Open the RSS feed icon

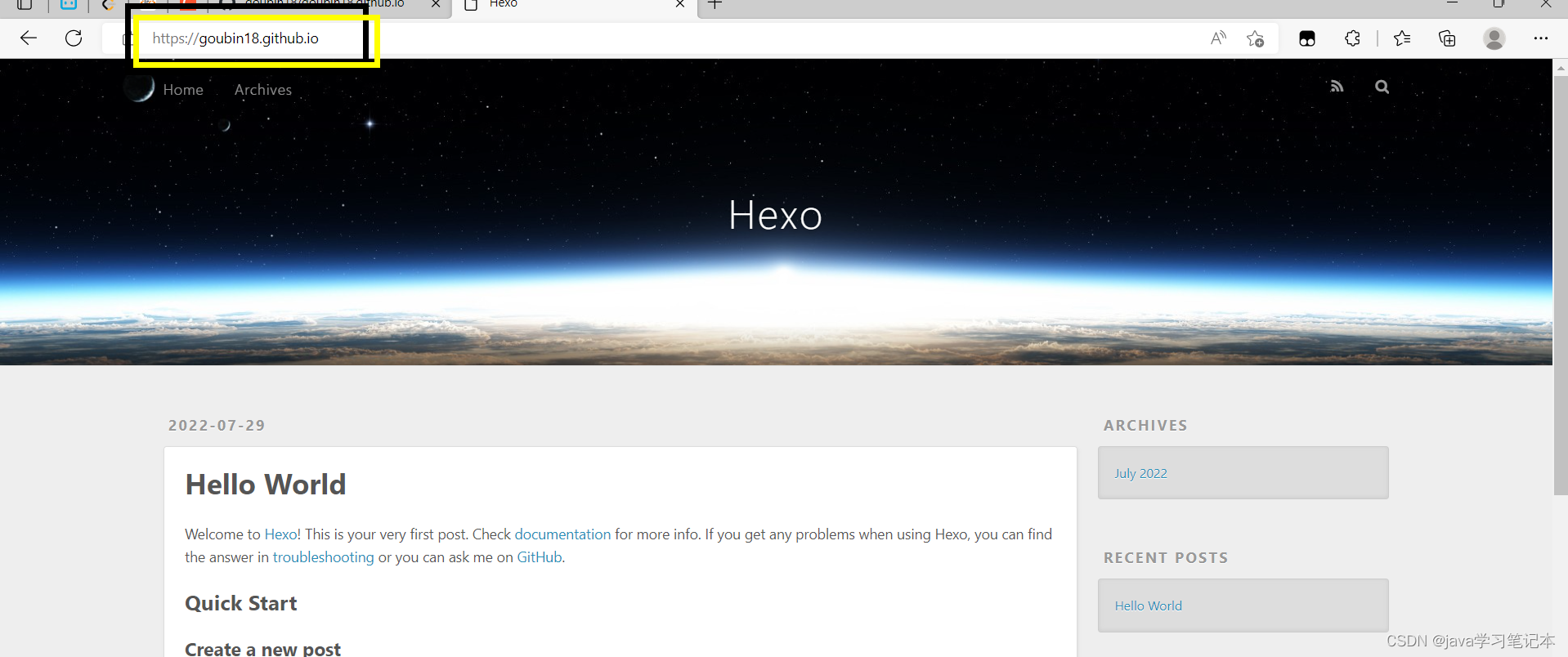click(x=1337, y=87)
